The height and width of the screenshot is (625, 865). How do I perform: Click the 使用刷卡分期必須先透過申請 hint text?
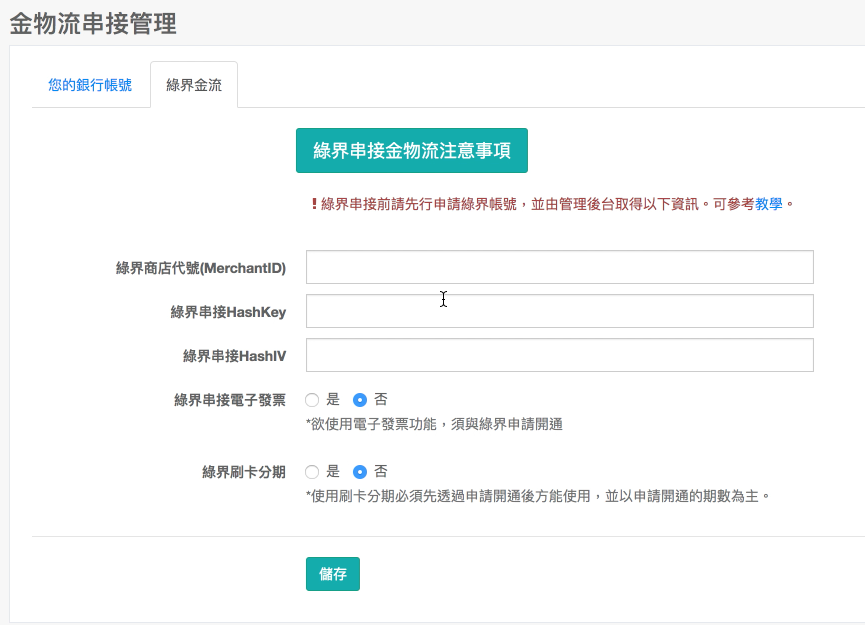coord(538,496)
